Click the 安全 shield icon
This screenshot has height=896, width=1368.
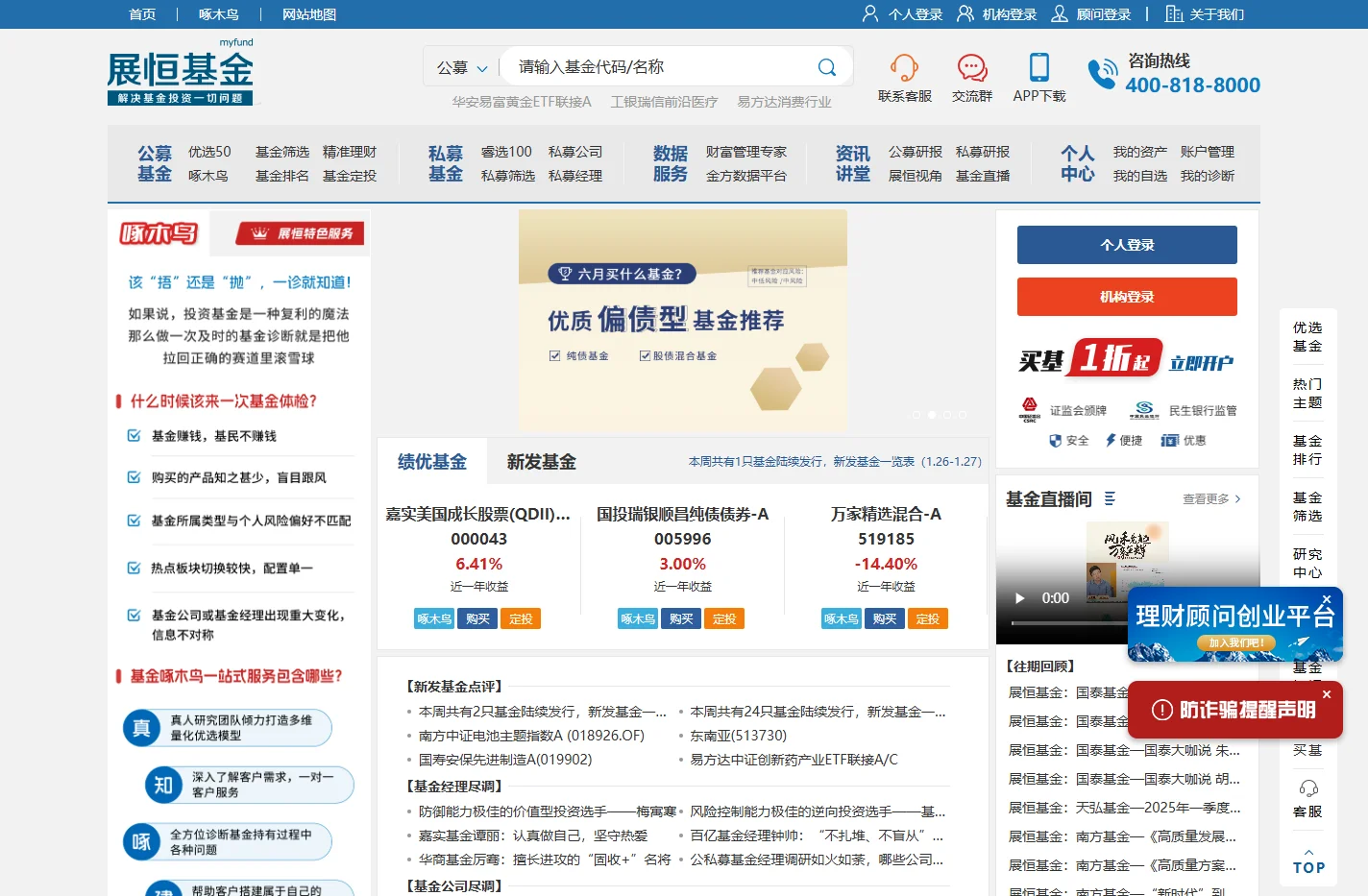pyautogui.click(x=1056, y=441)
